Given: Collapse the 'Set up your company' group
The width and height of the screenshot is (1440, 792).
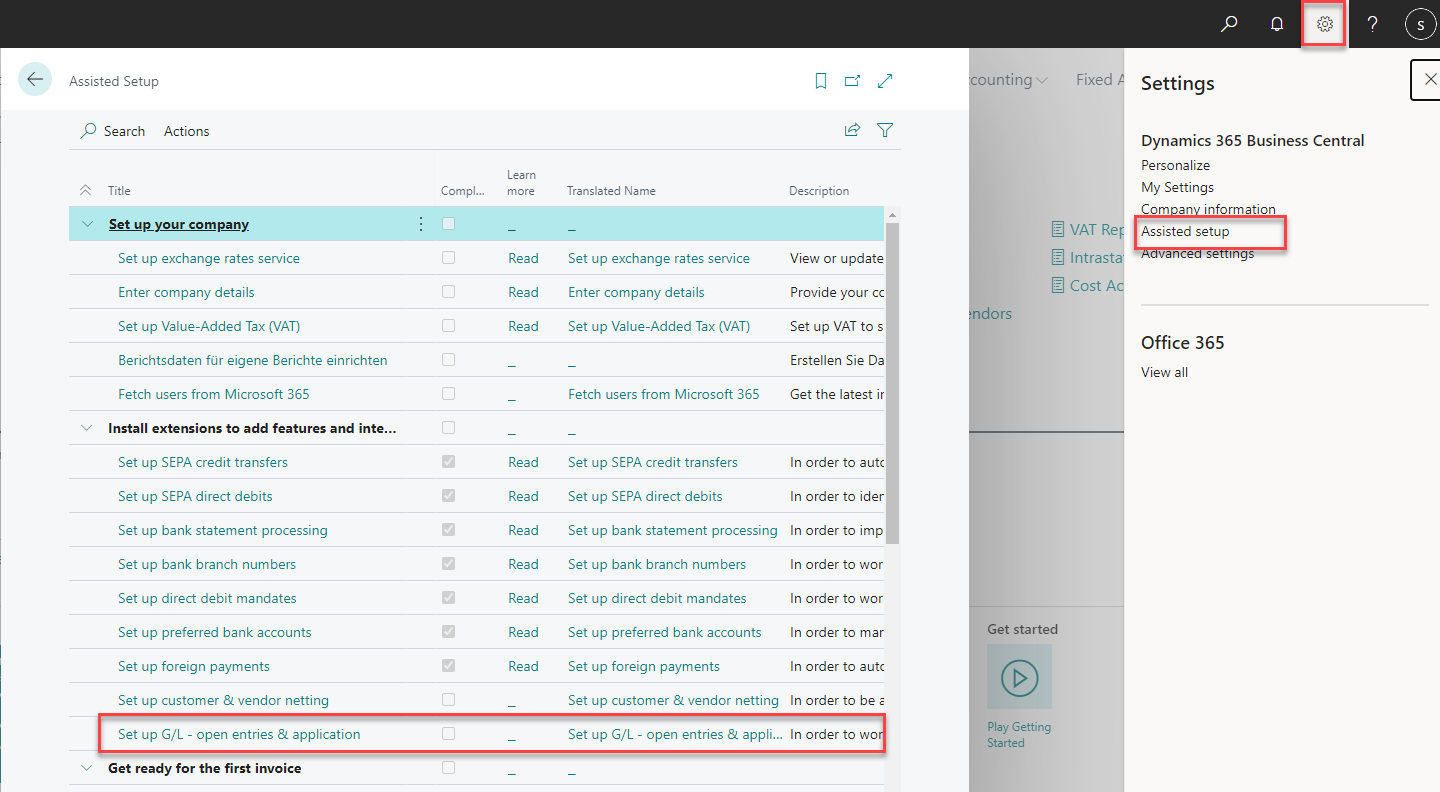Looking at the screenshot, I should point(86,223).
